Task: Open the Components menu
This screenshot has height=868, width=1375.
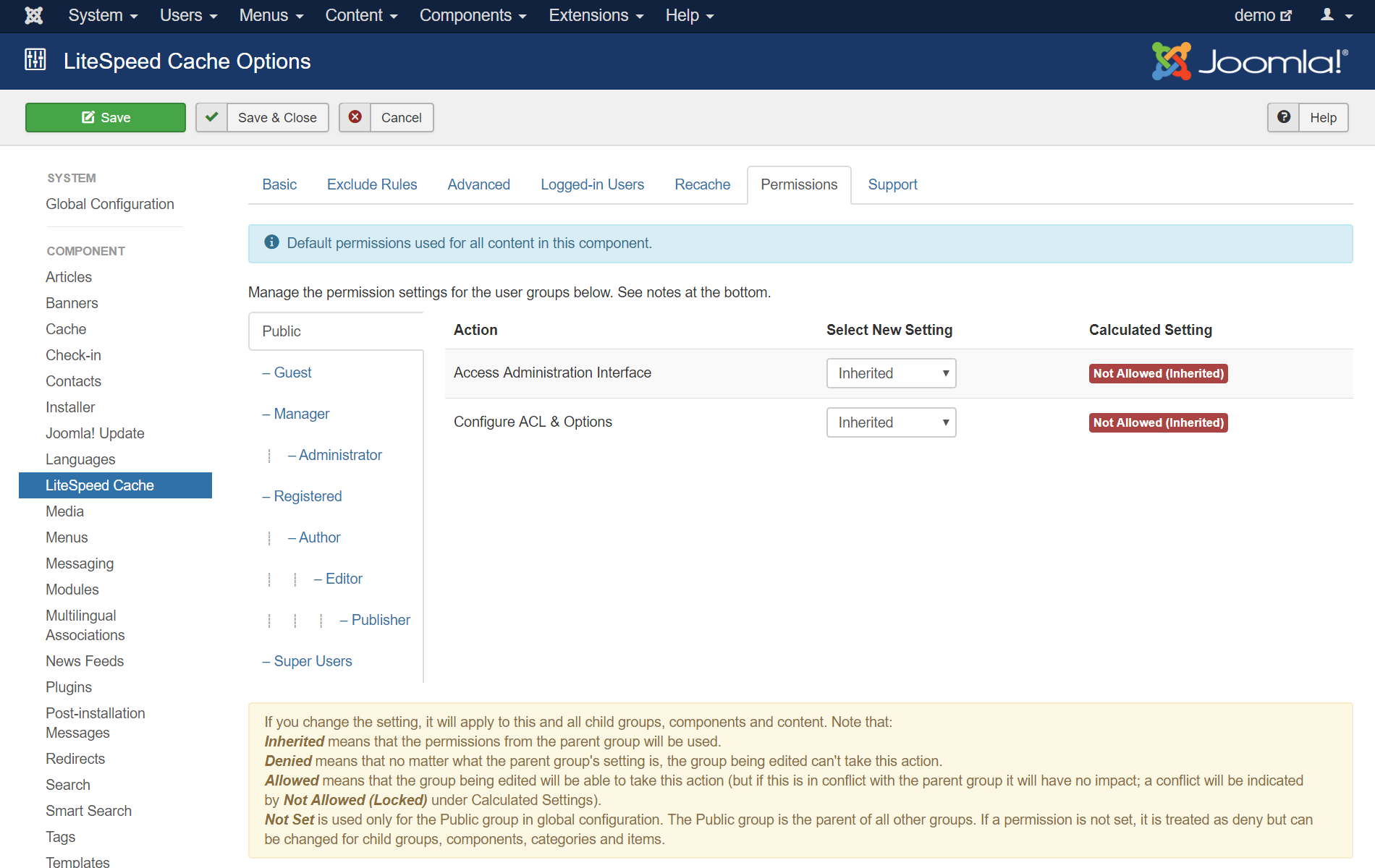Action: [x=473, y=15]
